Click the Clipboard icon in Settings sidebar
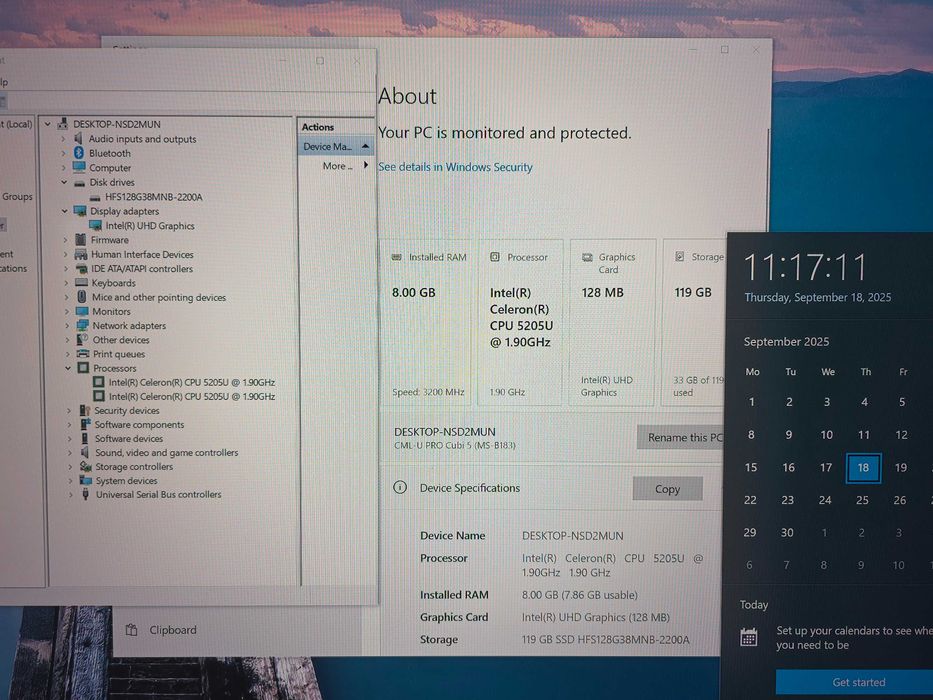This screenshot has height=700, width=933. [x=132, y=630]
